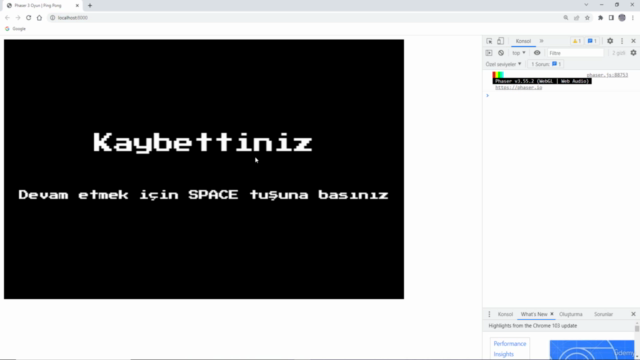The width and height of the screenshot is (640, 360).
Task: Open DevTools settings gear
Action: point(610,41)
